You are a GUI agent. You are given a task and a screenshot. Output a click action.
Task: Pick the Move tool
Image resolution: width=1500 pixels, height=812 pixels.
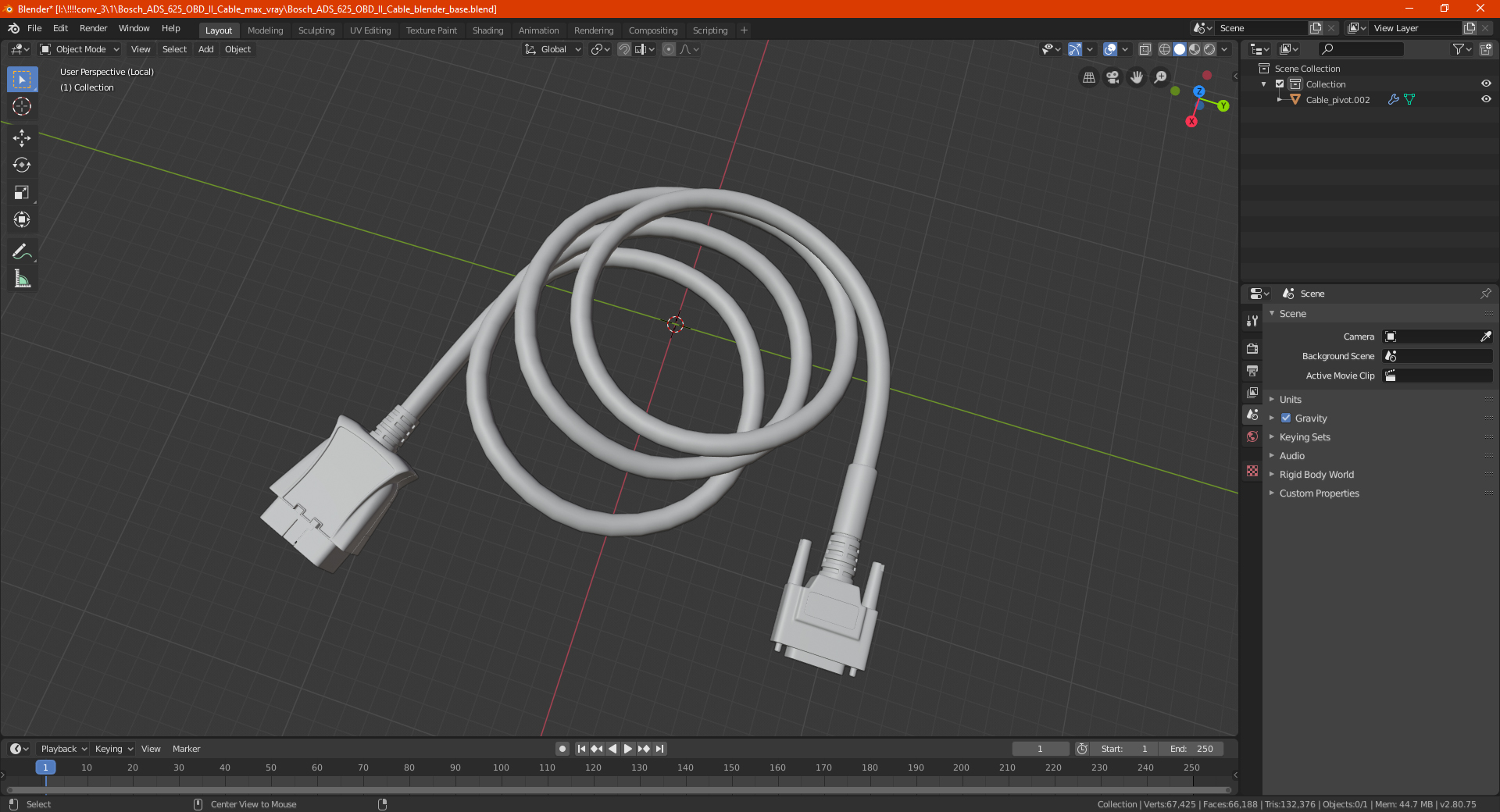click(22, 138)
